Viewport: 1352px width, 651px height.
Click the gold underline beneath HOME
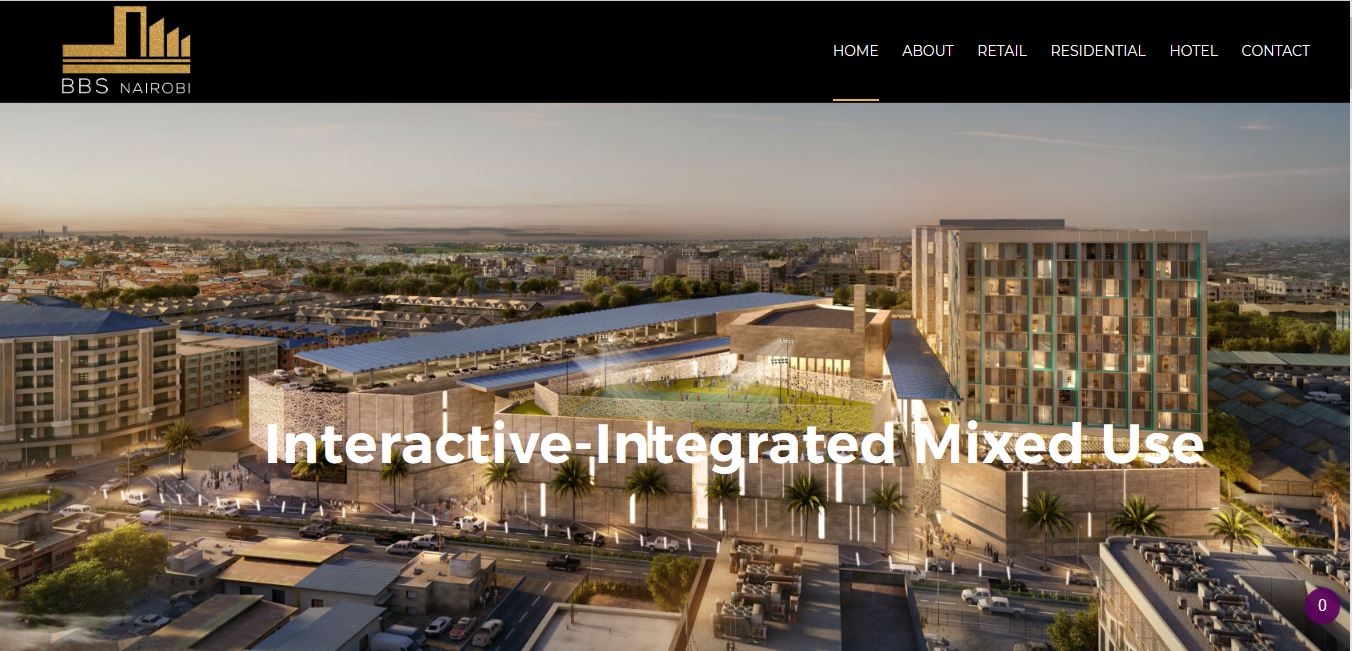[x=856, y=100]
